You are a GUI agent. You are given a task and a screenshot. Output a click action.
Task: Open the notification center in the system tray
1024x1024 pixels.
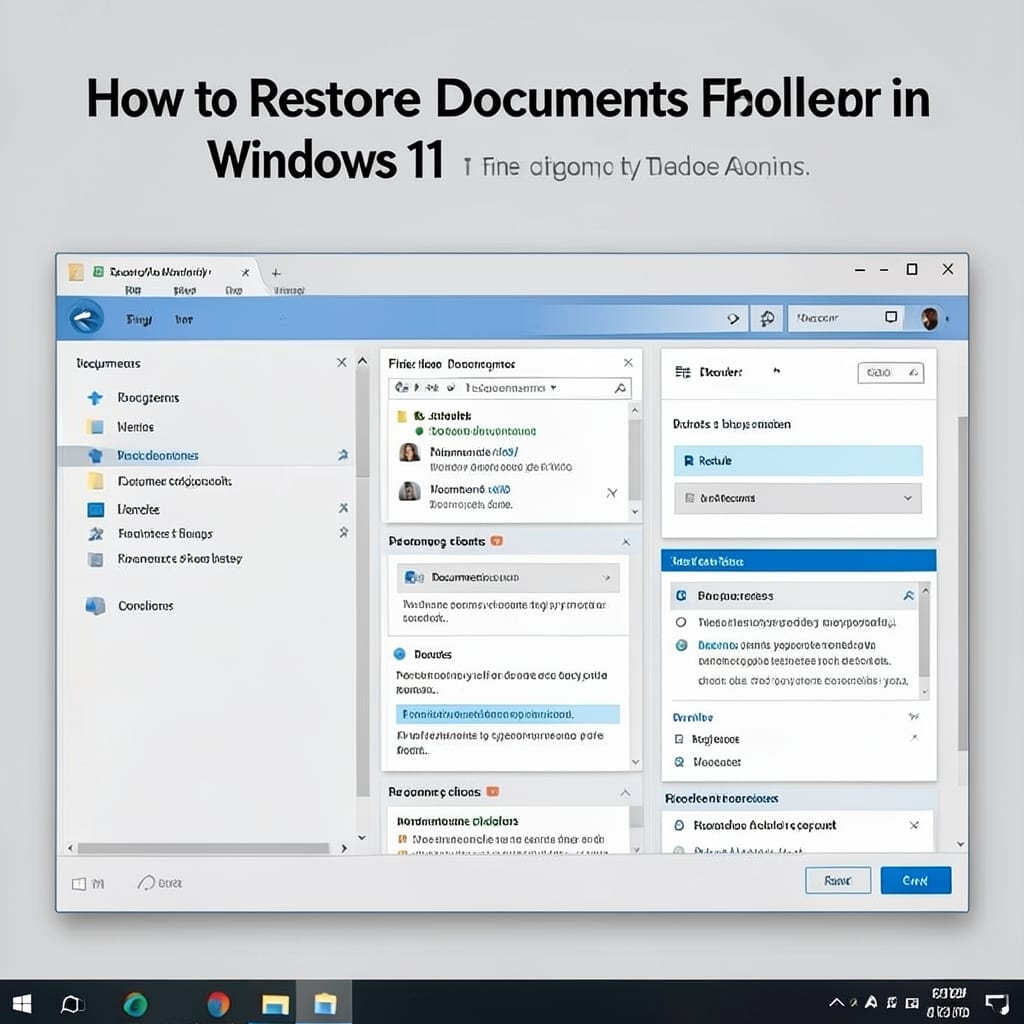point(997,1004)
